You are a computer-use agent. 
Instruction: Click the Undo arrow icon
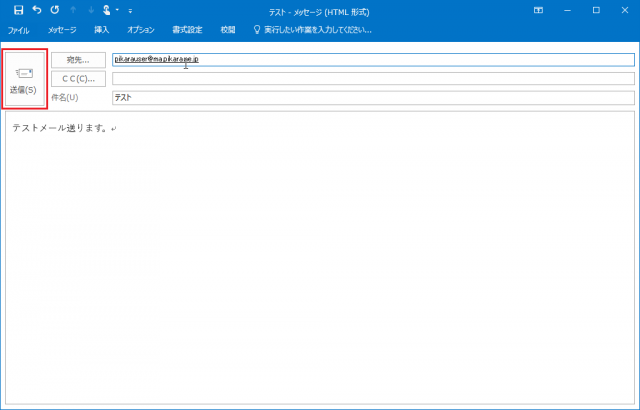click(x=36, y=10)
